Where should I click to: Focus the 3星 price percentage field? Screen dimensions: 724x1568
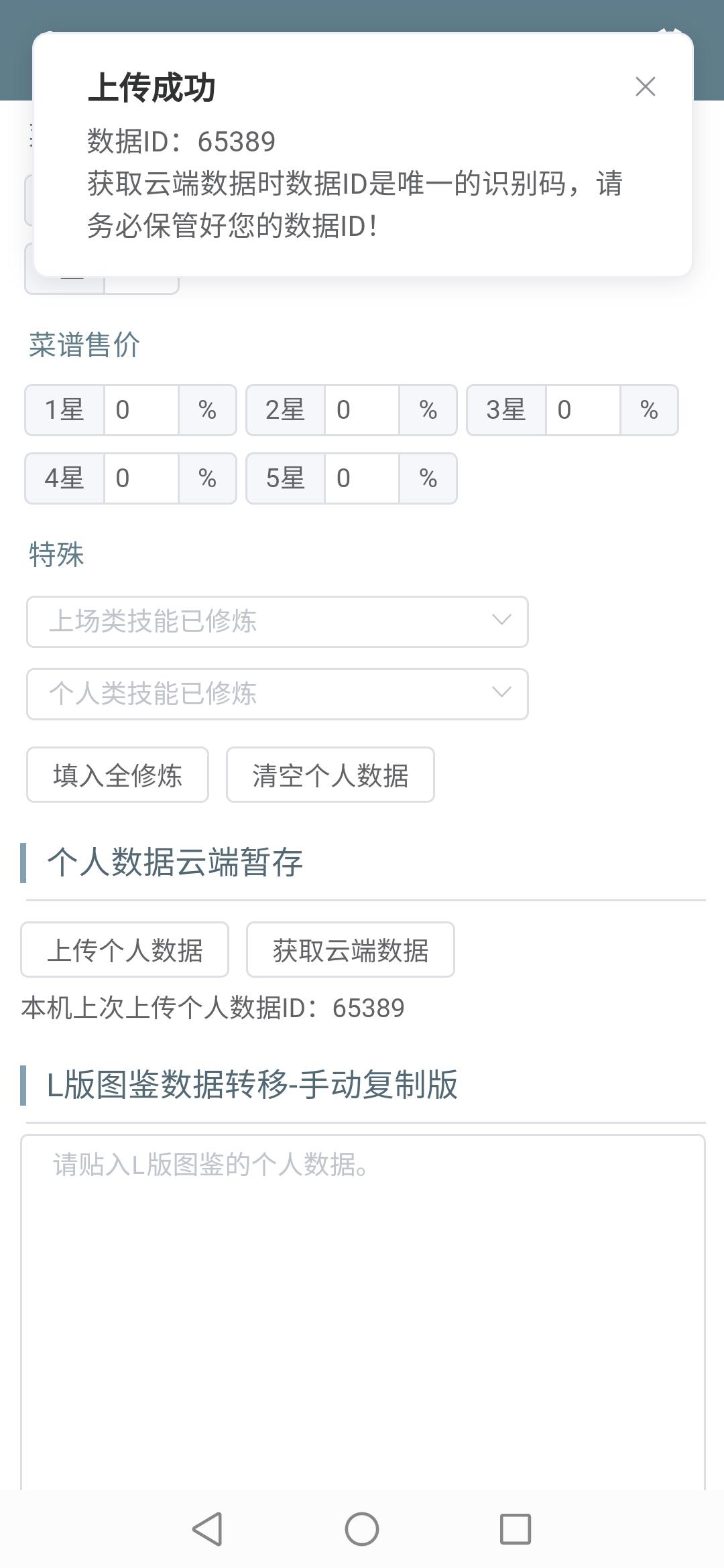pyautogui.click(x=583, y=410)
